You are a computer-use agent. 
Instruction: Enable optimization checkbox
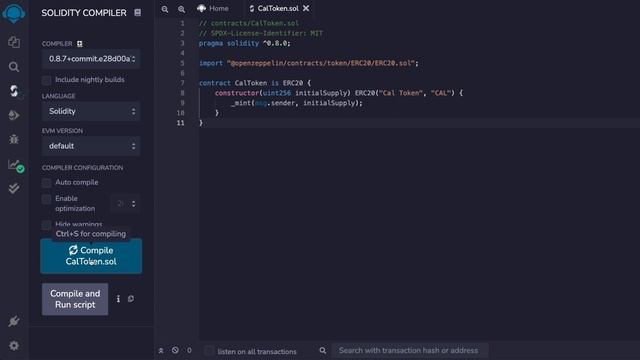(47, 199)
